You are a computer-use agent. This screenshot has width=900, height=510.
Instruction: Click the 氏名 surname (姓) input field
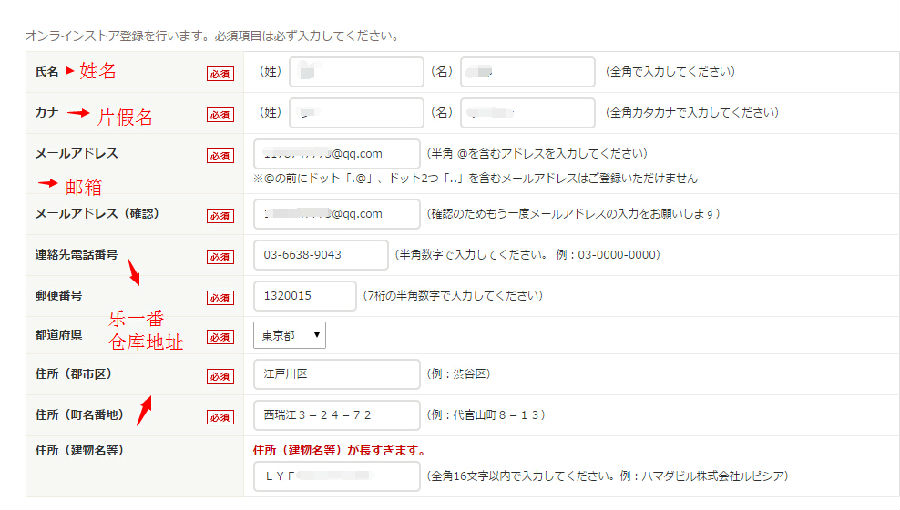click(x=356, y=72)
